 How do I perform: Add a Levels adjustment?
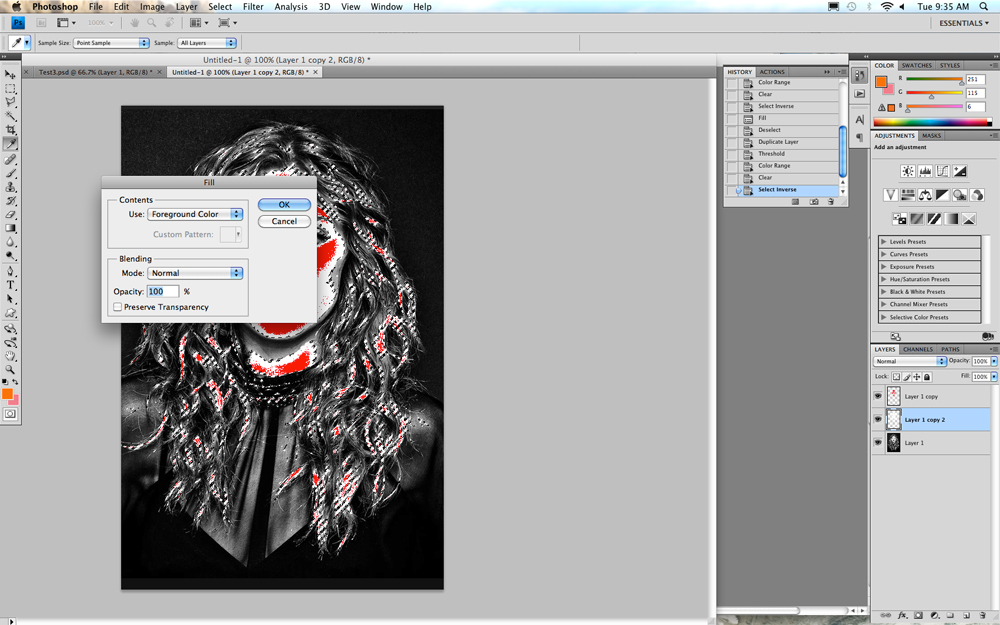click(925, 171)
